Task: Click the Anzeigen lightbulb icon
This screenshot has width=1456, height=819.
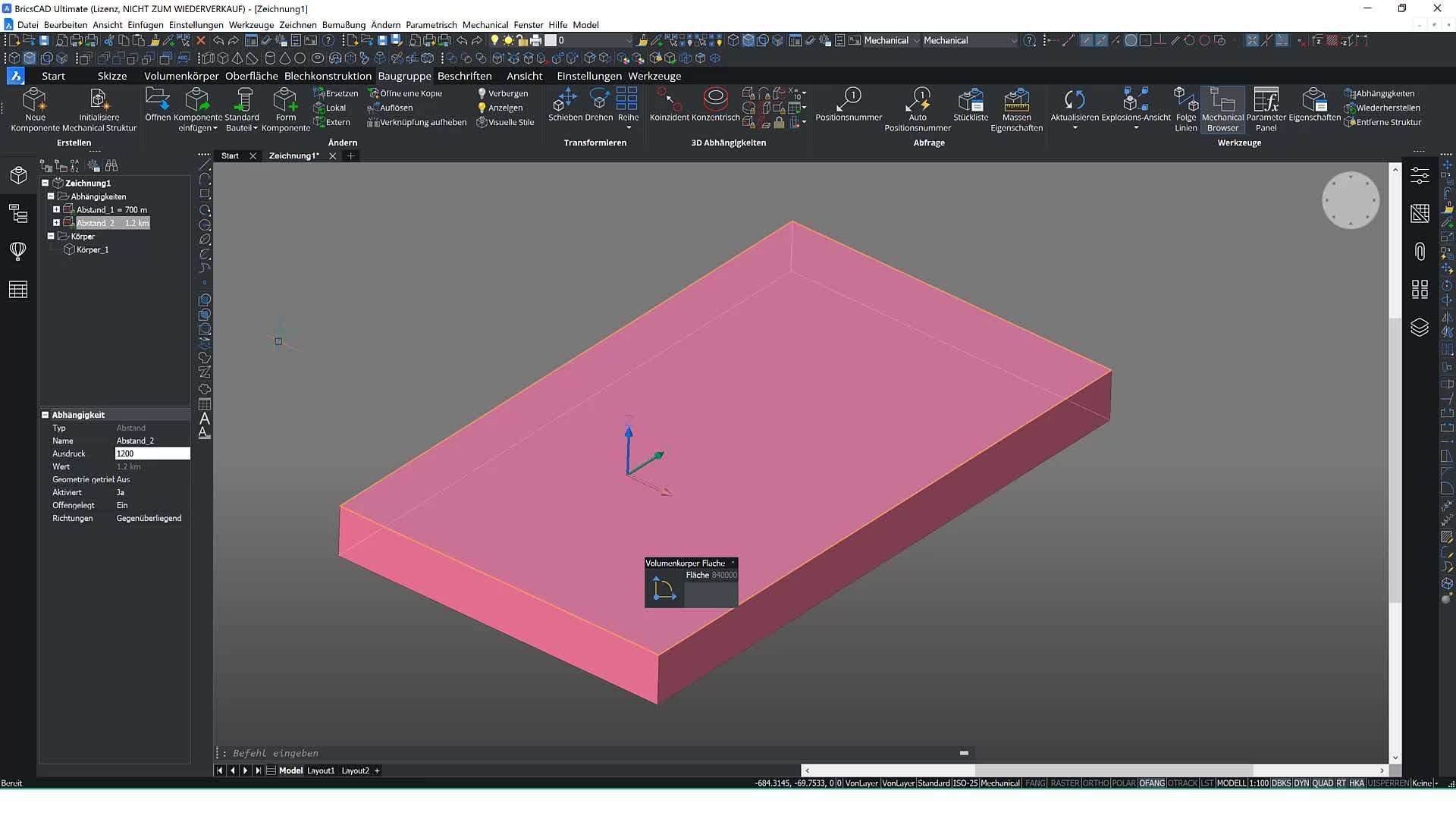Action: (482, 108)
